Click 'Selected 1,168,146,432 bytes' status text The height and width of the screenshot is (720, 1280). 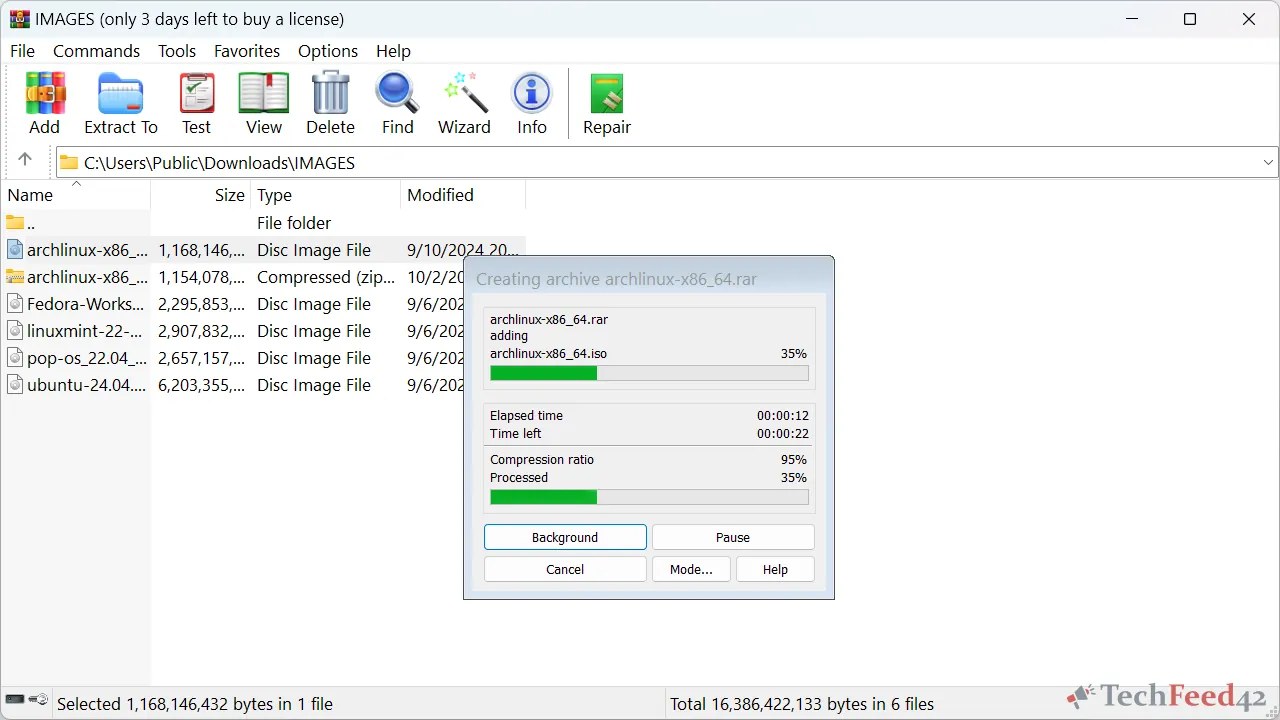coord(195,704)
